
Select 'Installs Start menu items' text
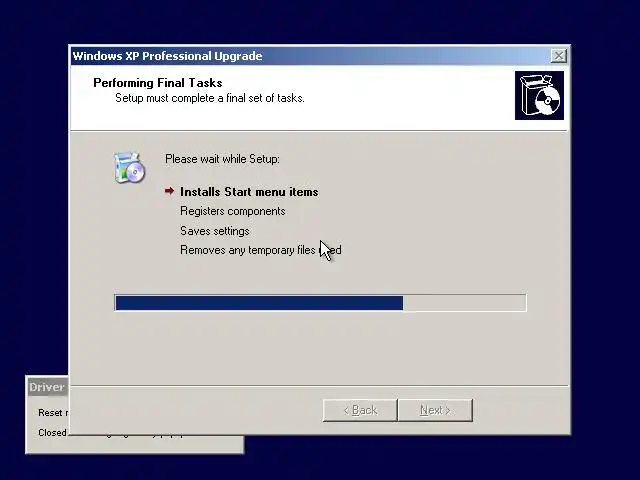pyautogui.click(x=249, y=192)
